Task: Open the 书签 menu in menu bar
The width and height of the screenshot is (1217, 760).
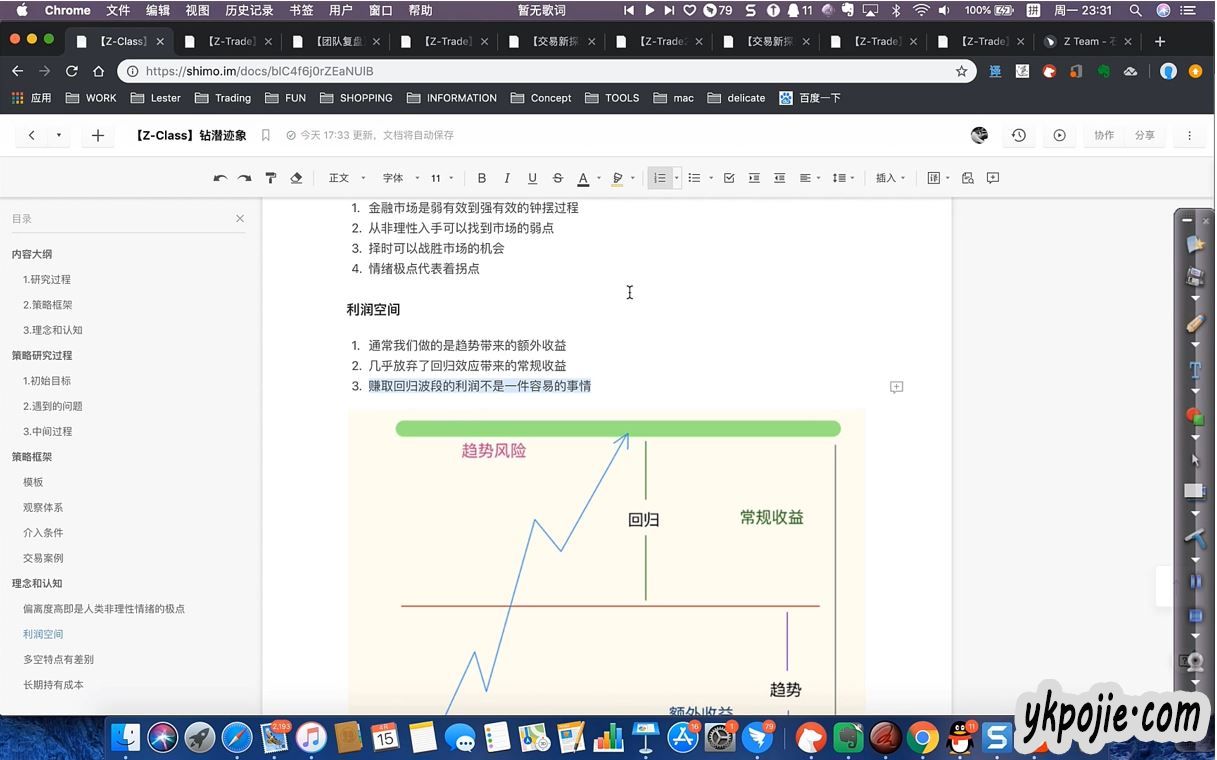Action: click(300, 10)
